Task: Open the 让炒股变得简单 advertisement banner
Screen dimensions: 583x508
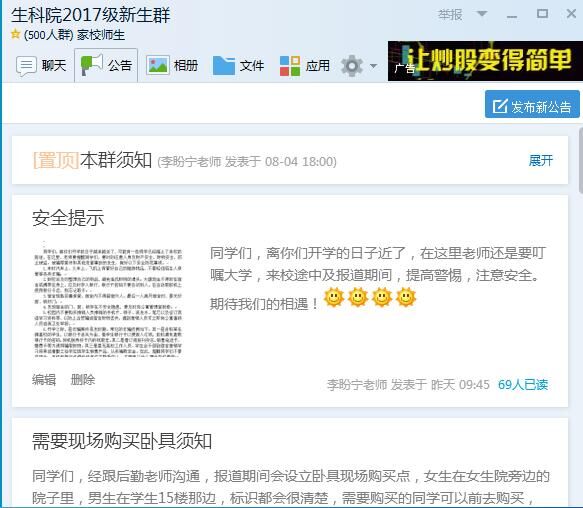Action: (485, 61)
